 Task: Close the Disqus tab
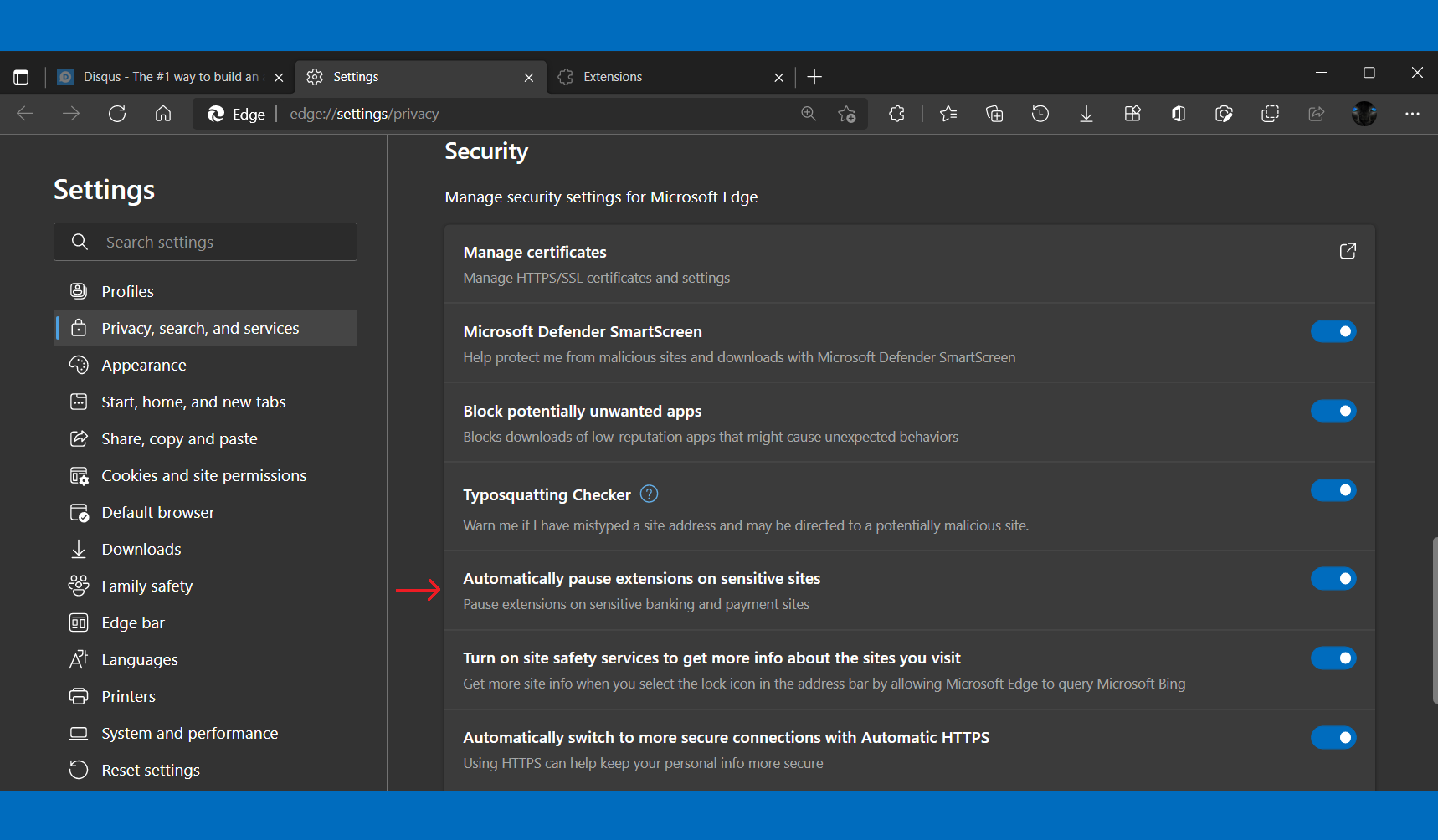[x=279, y=77]
